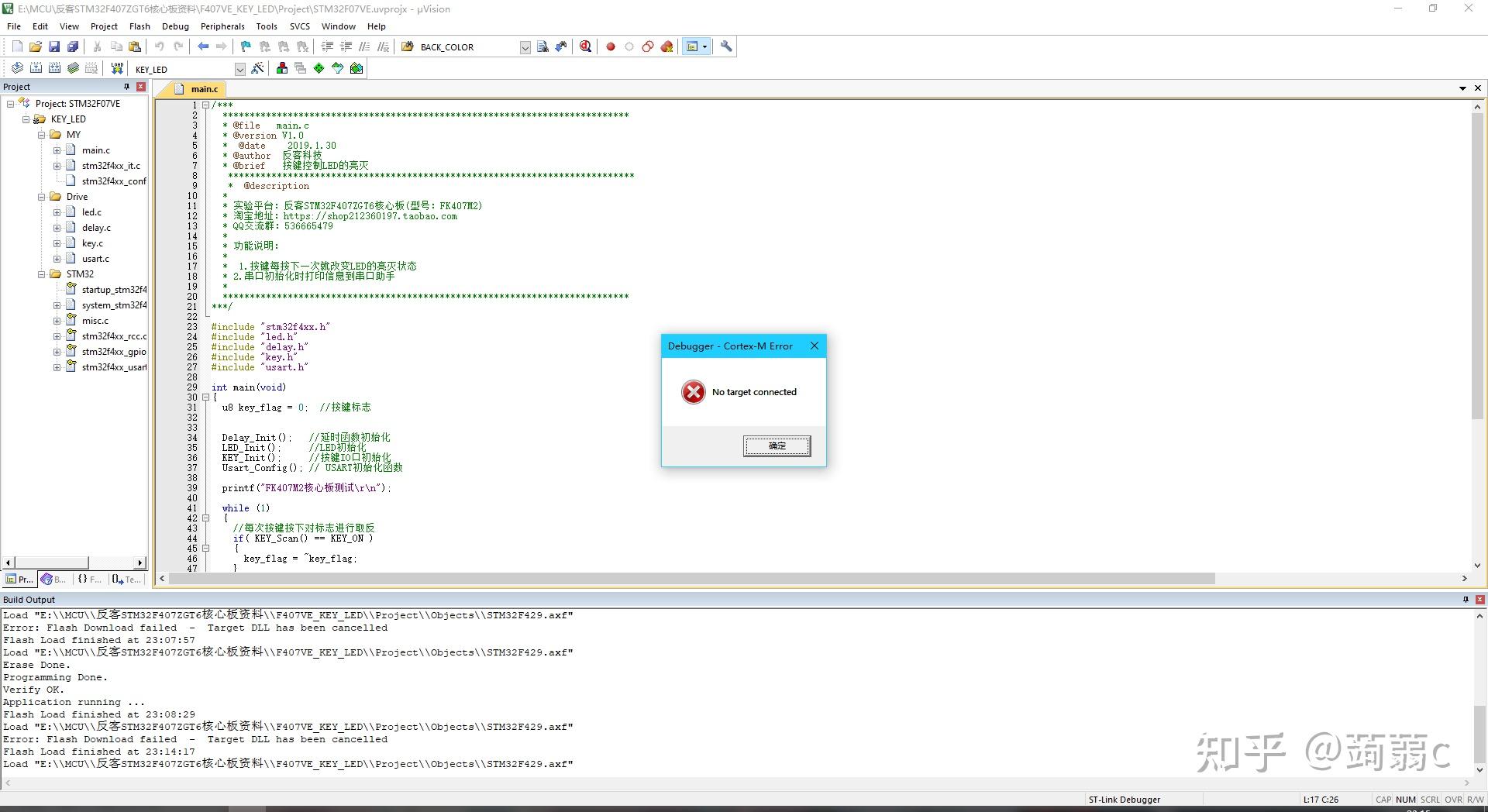Open Manage Run-Time Environment via the green diamond

click(x=319, y=68)
